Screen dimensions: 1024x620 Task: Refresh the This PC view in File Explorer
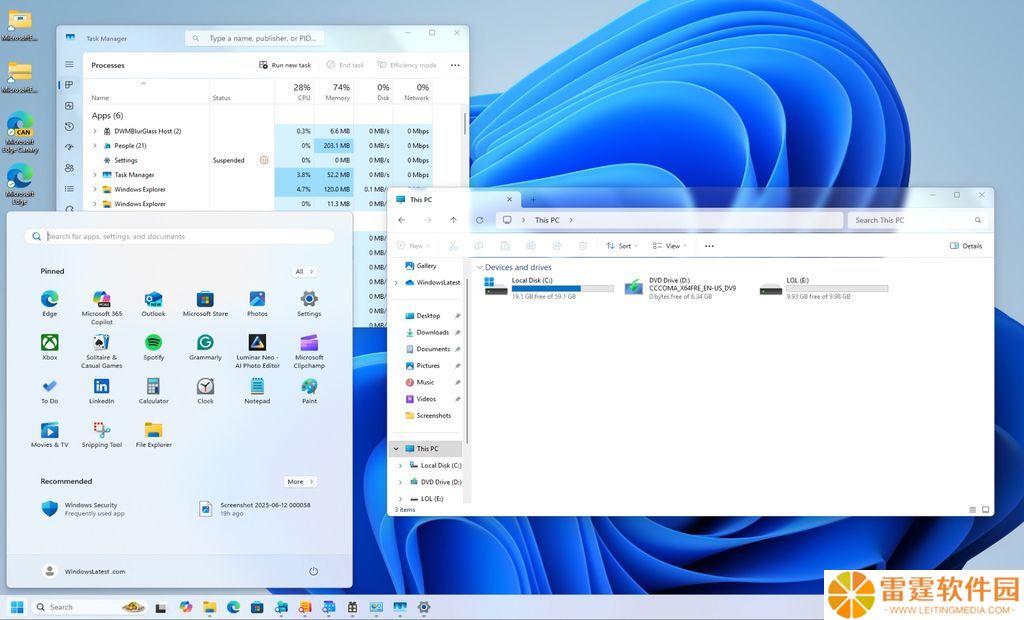[x=479, y=220]
